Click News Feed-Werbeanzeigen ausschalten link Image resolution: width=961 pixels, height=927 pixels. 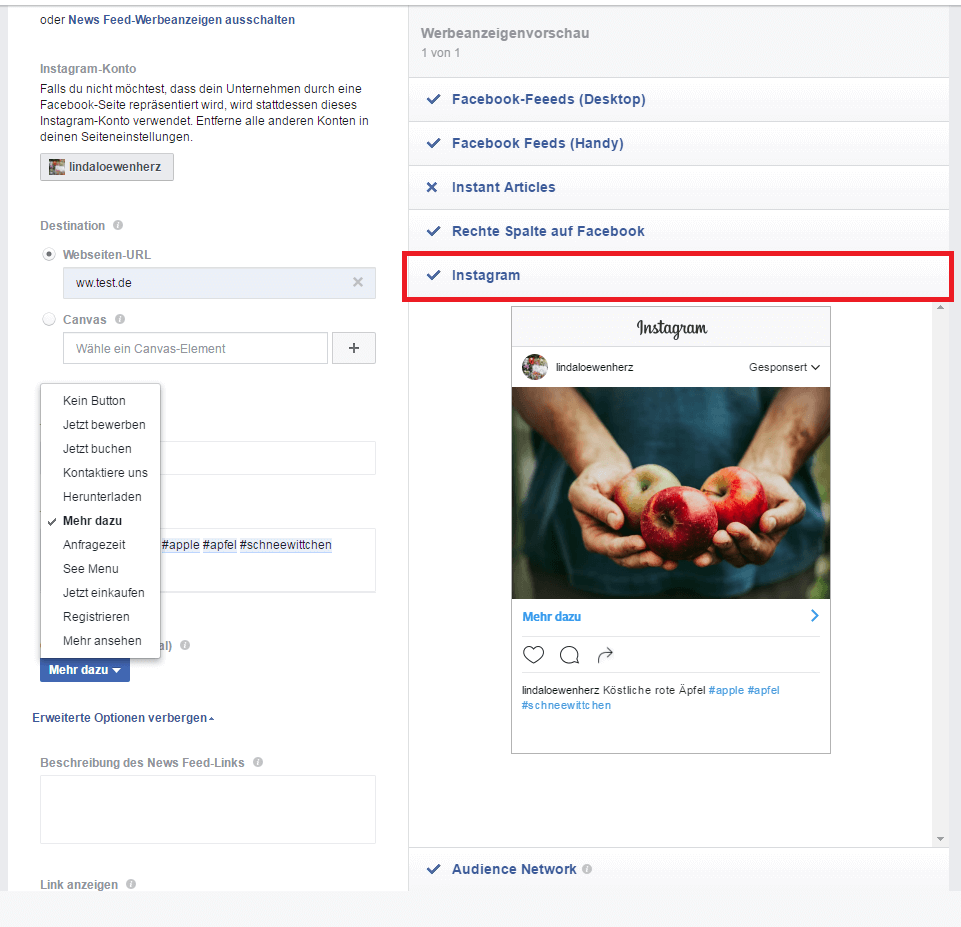point(181,20)
